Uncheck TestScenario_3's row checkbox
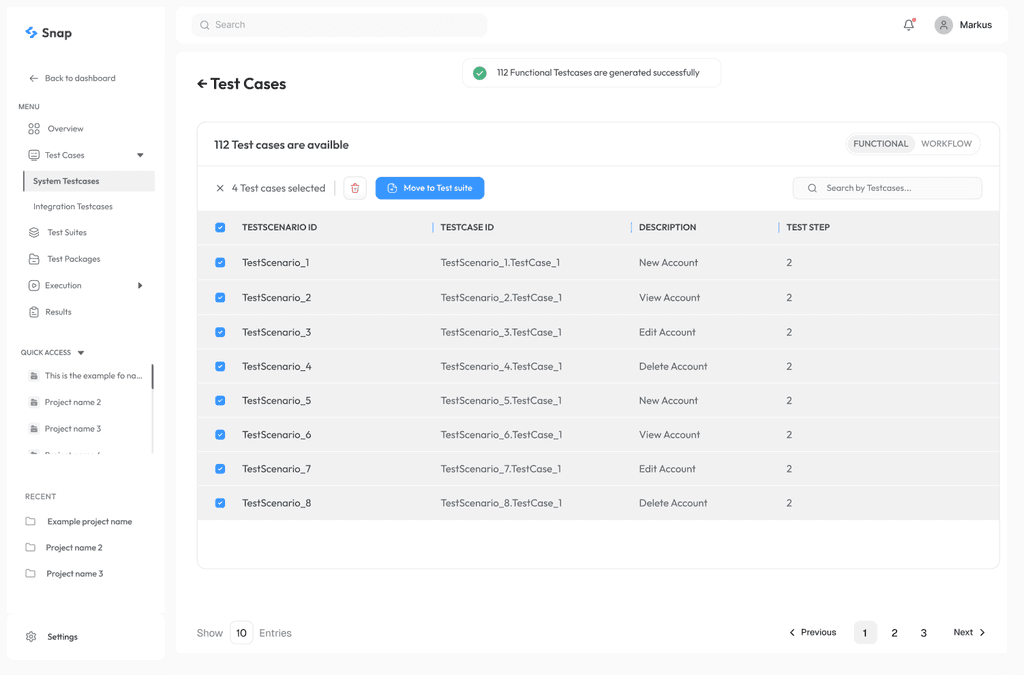 pos(220,331)
